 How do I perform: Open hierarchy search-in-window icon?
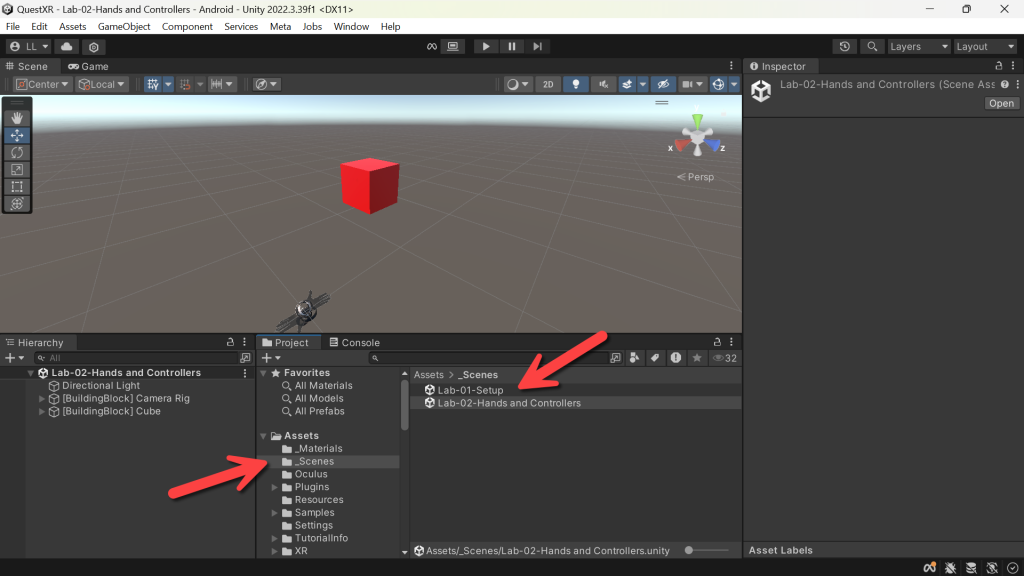pyautogui.click(x=245, y=358)
